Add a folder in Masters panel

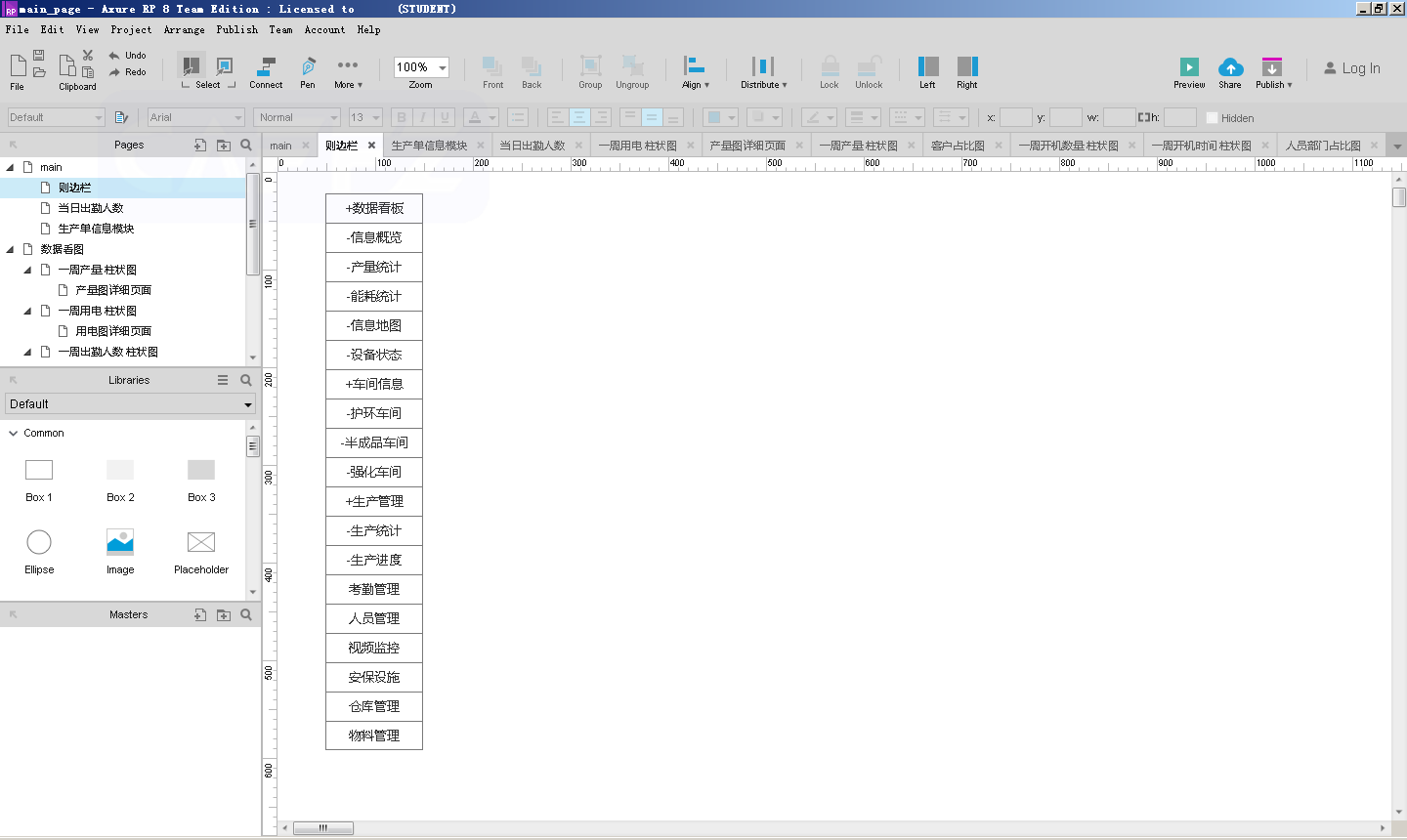224,615
